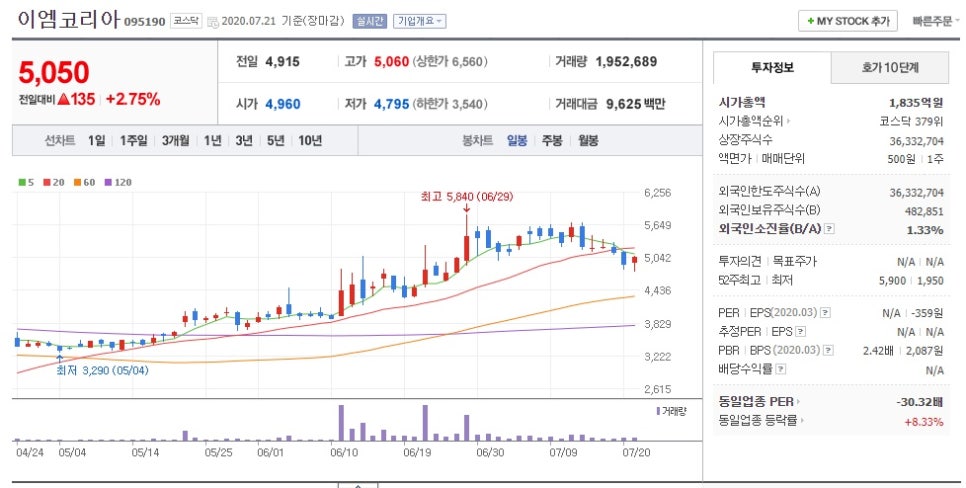
Task: Click the orange 60-day moving average swatch
Action: point(78,182)
